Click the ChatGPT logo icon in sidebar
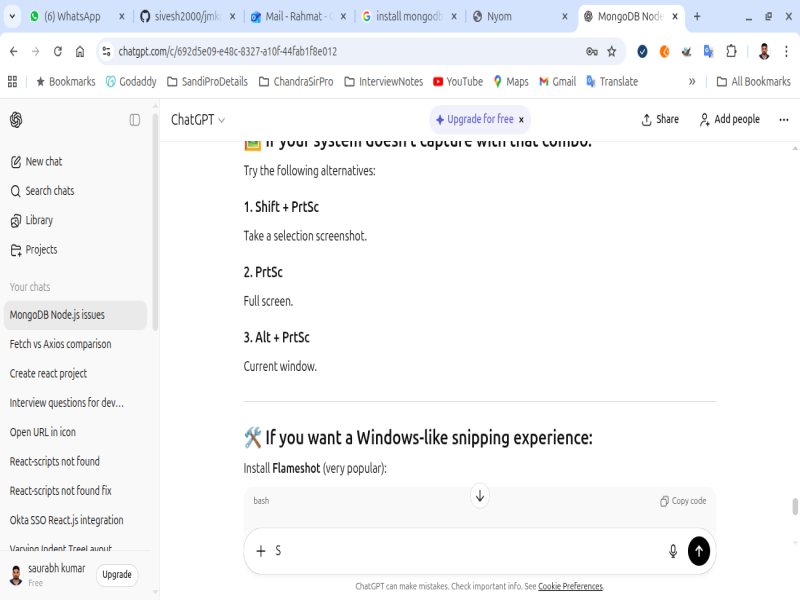Screen dimensions: 800x600 tap(16, 120)
